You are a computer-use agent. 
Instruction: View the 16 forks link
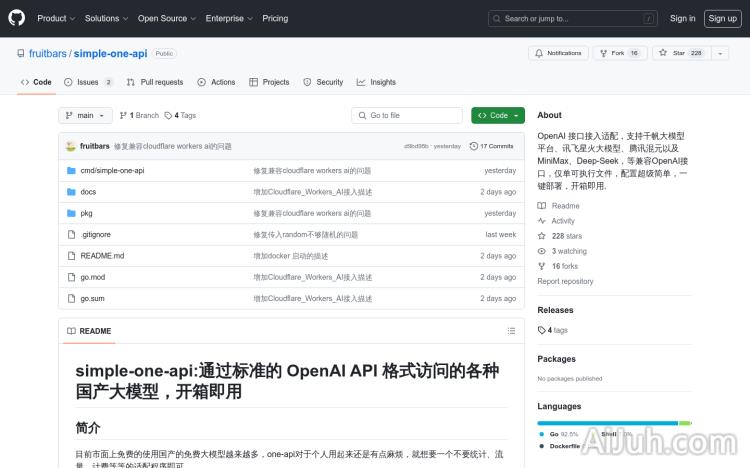(558, 266)
